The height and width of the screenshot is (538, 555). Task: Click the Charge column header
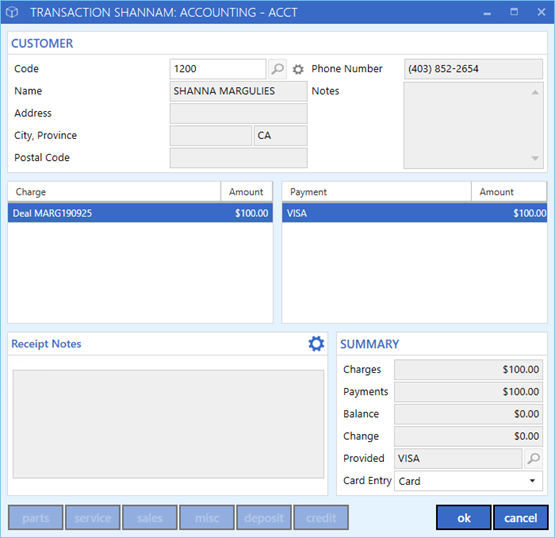[x=114, y=192]
